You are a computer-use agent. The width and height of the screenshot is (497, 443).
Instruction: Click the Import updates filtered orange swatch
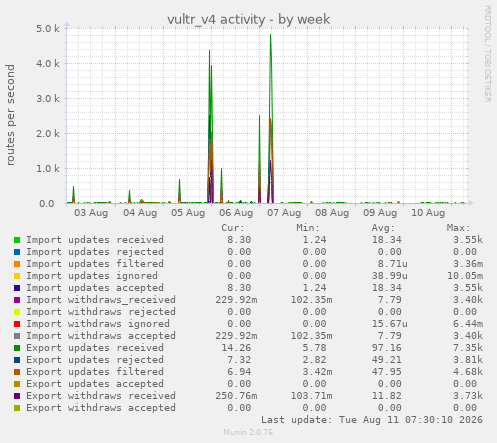[17, 264]
